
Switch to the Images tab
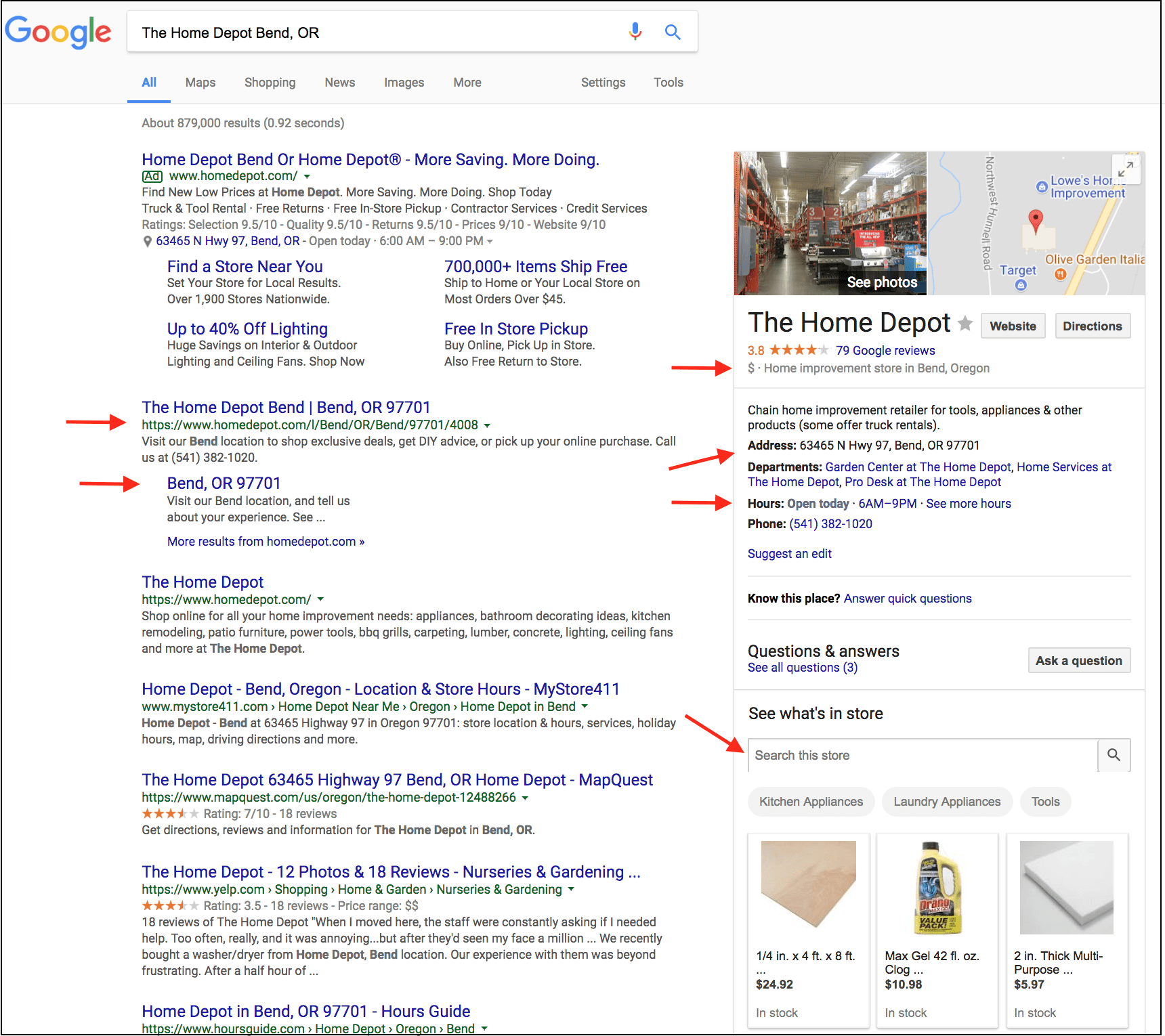[404, 83]
